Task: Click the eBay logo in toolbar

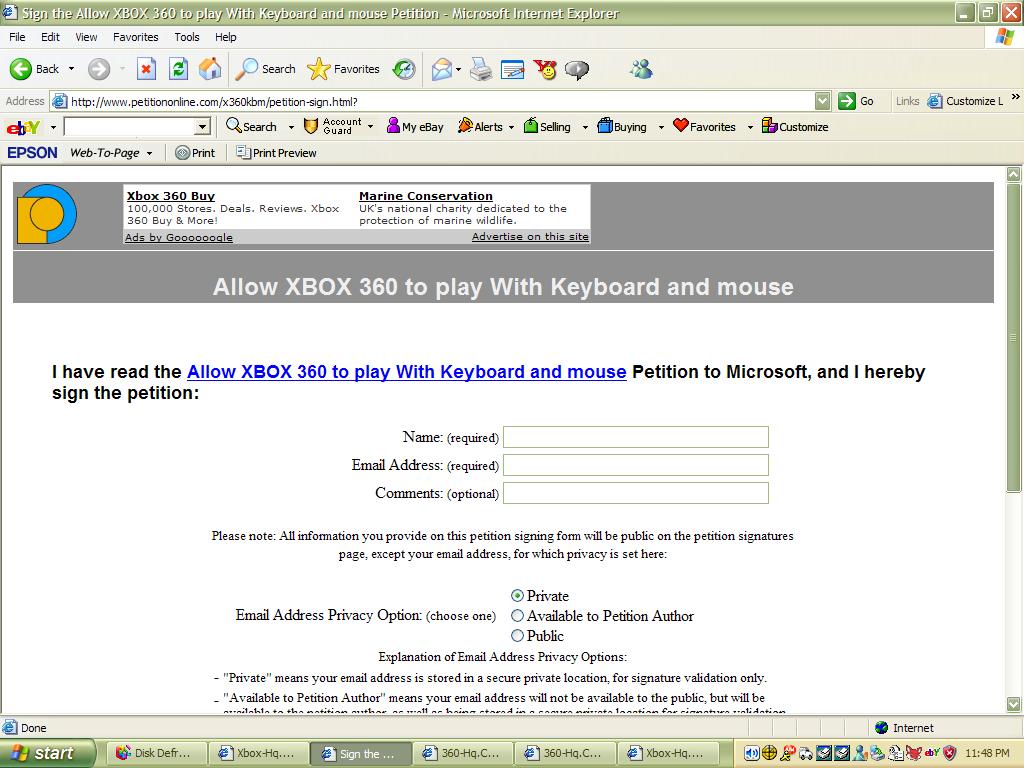Action: (x=23, y=127)
